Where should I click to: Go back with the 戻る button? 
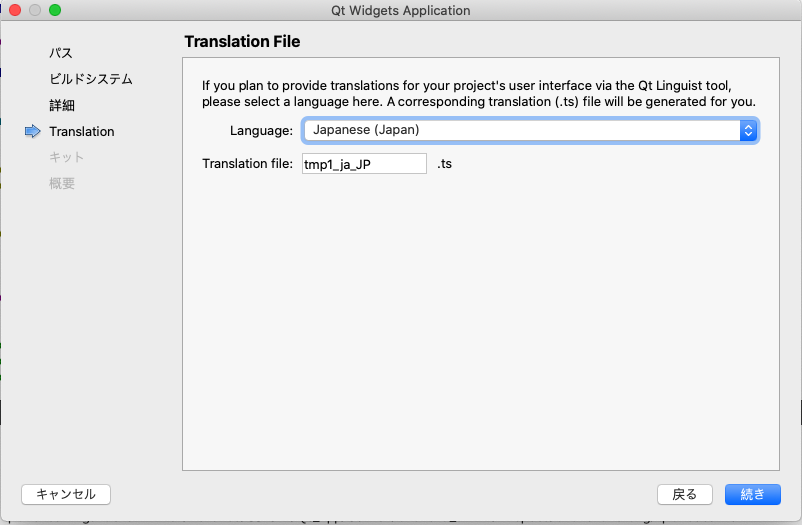coord(685,494)
